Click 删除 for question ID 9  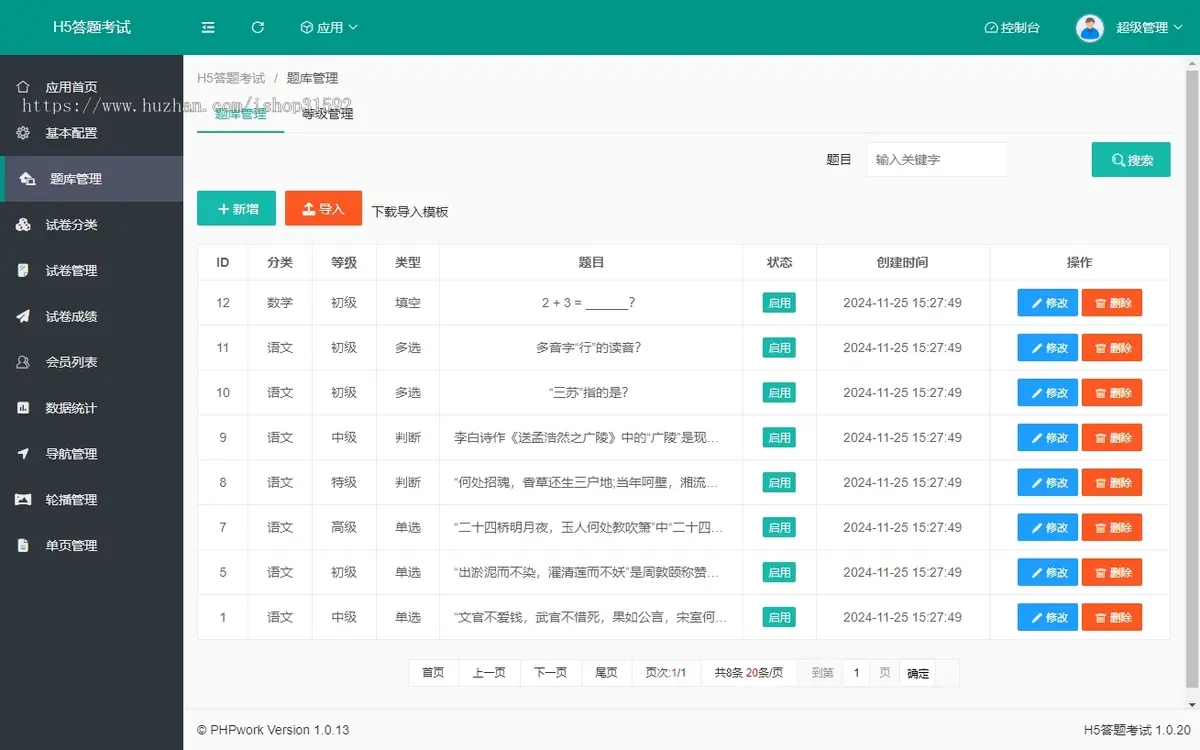[x=1112, y=438]
